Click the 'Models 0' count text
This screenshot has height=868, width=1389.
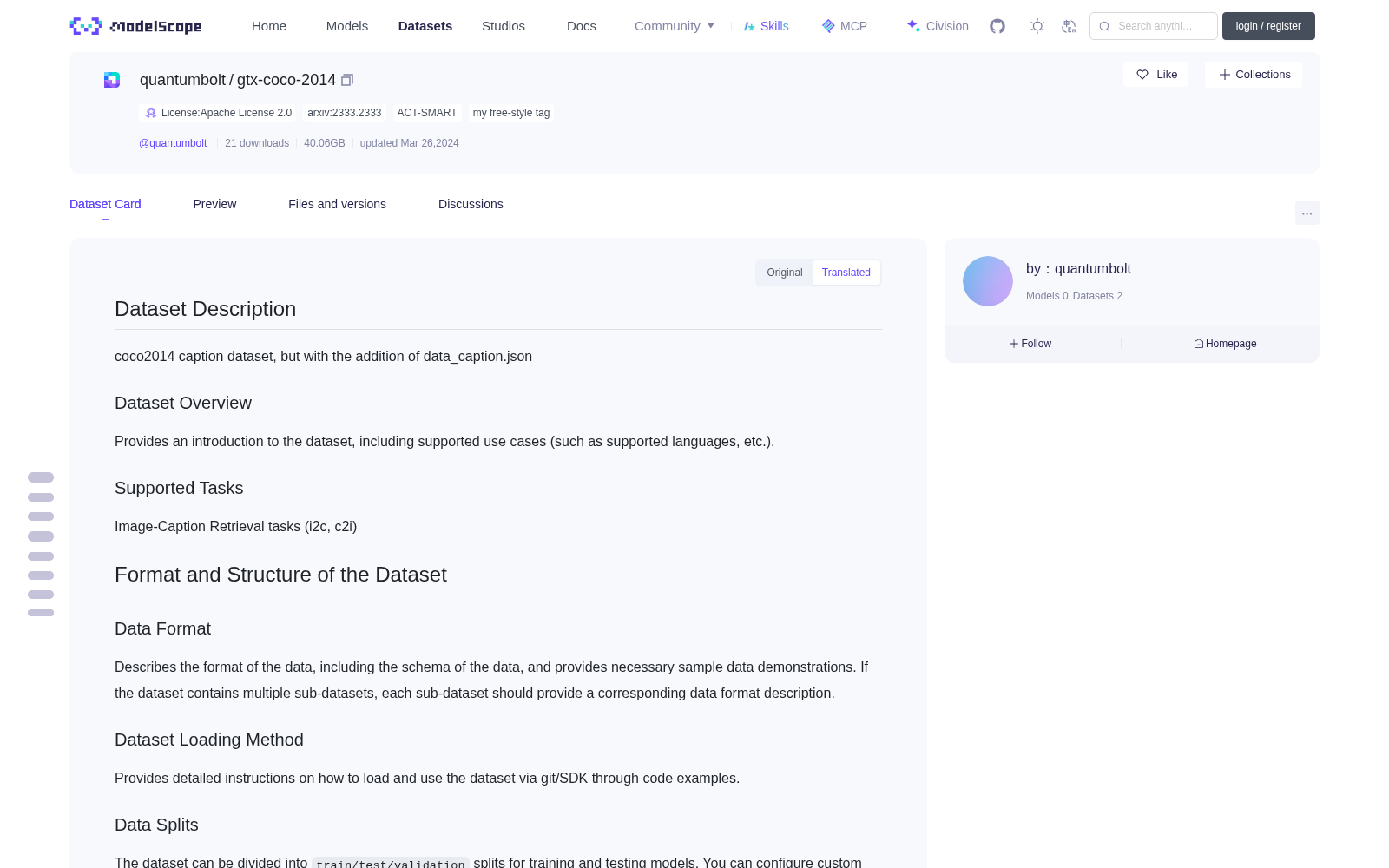click(1047, 296)
